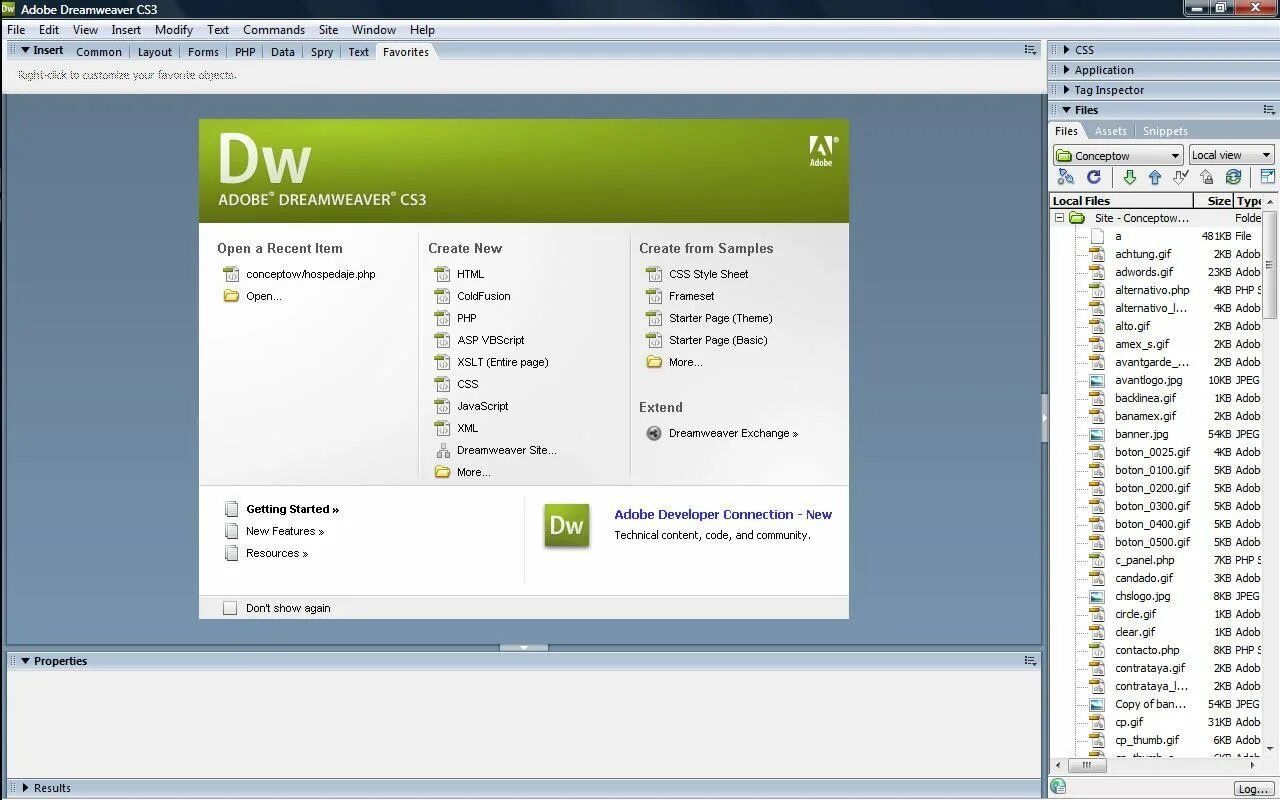Image resolution: width=1280 pixels, height=800 pixels.
Task: Switch to the Spry insert tab
Action: click(x=322, y=52)
